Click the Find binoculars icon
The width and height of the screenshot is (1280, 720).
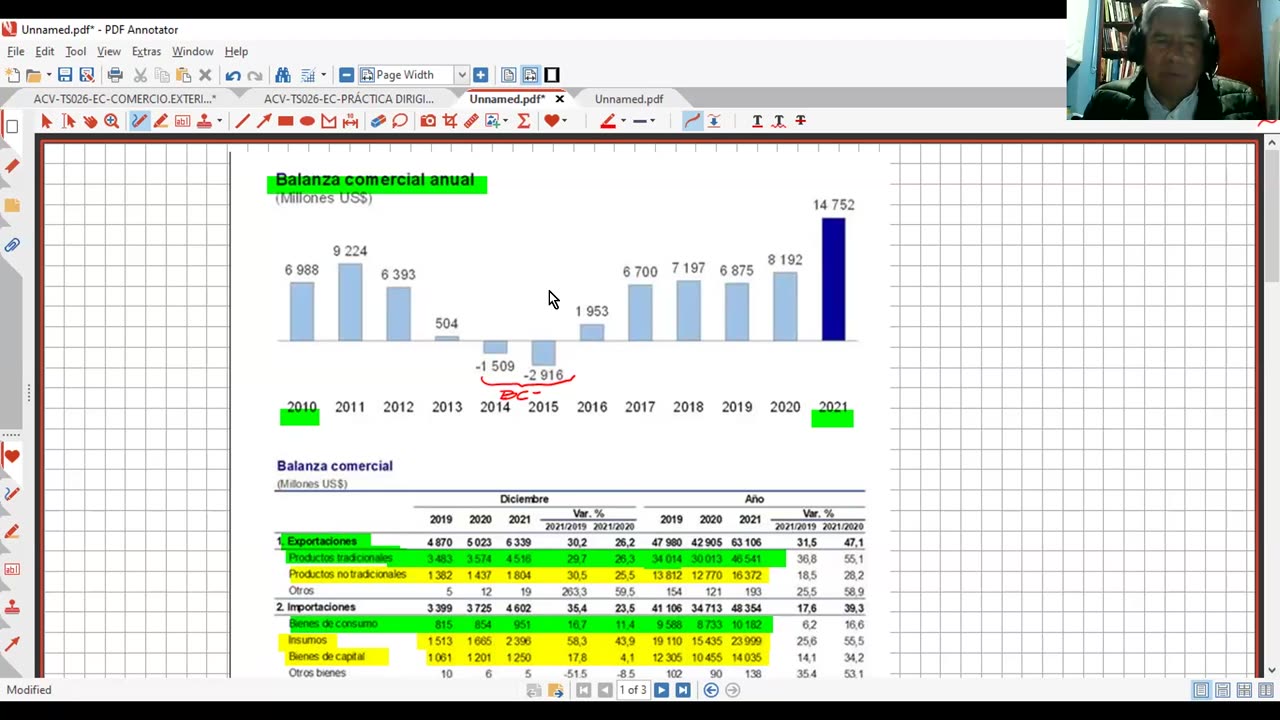(283, 75)
